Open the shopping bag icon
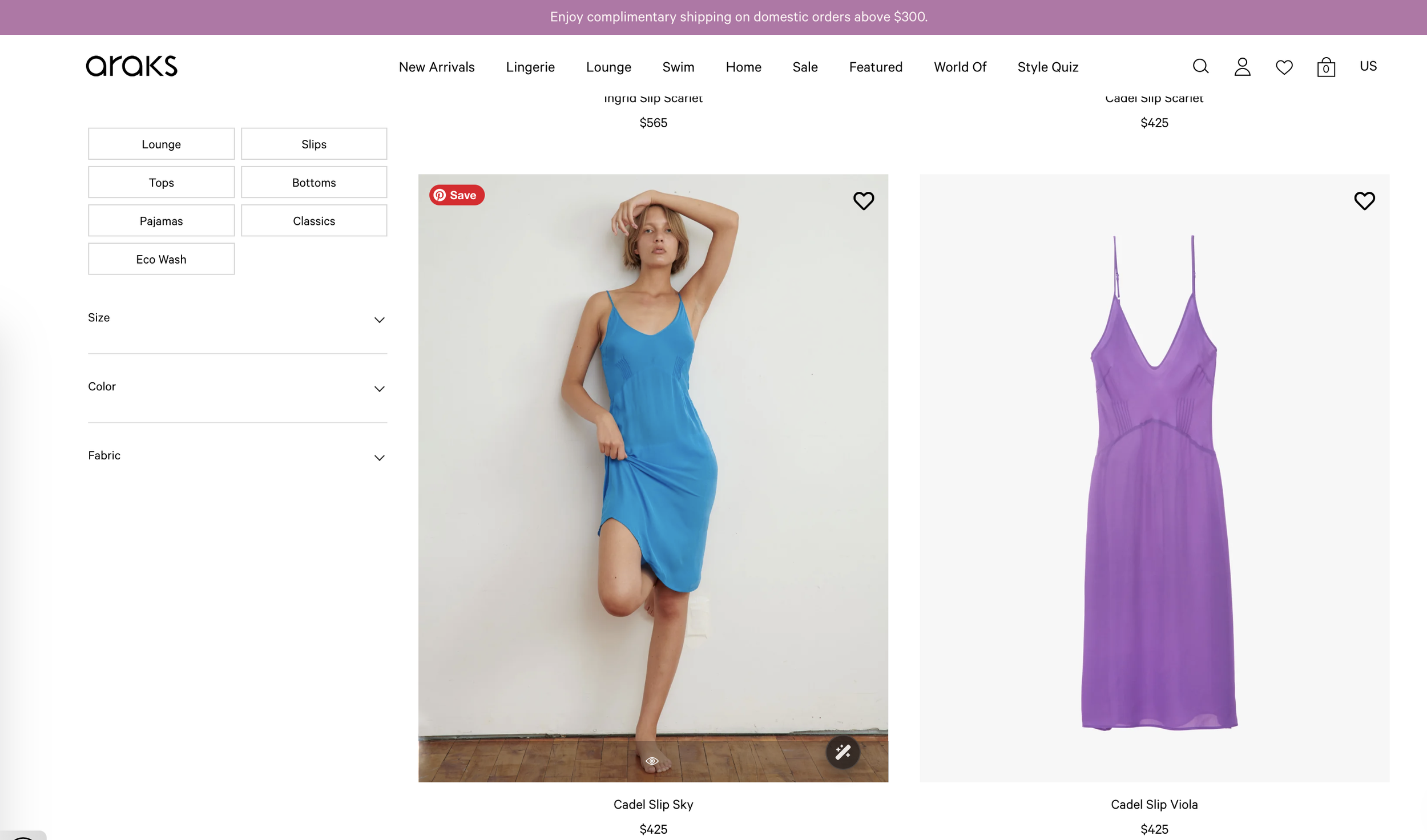The width and height of the screenshot is (1427, 840). tap(1325, 67)
